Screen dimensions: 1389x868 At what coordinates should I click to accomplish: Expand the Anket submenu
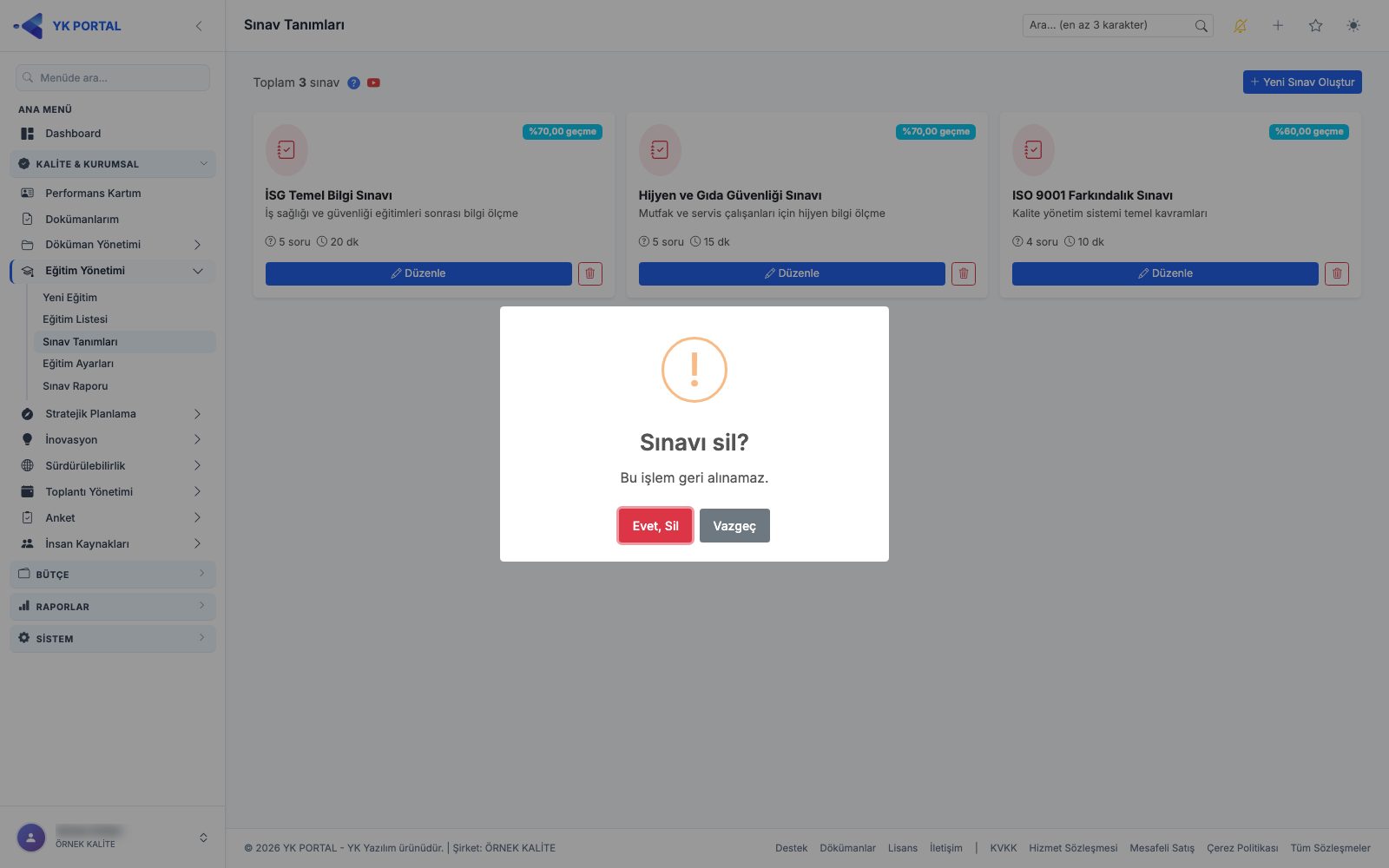tap(113, 518)
